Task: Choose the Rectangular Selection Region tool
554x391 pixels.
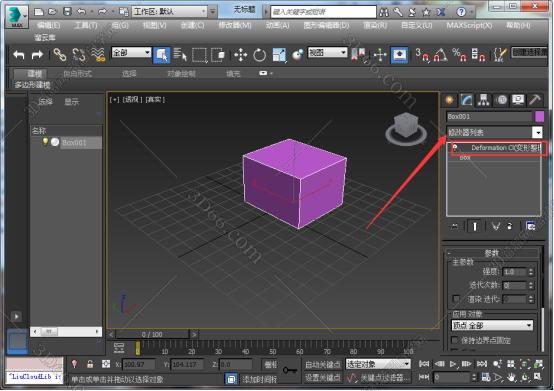Action: coord(200,55)
